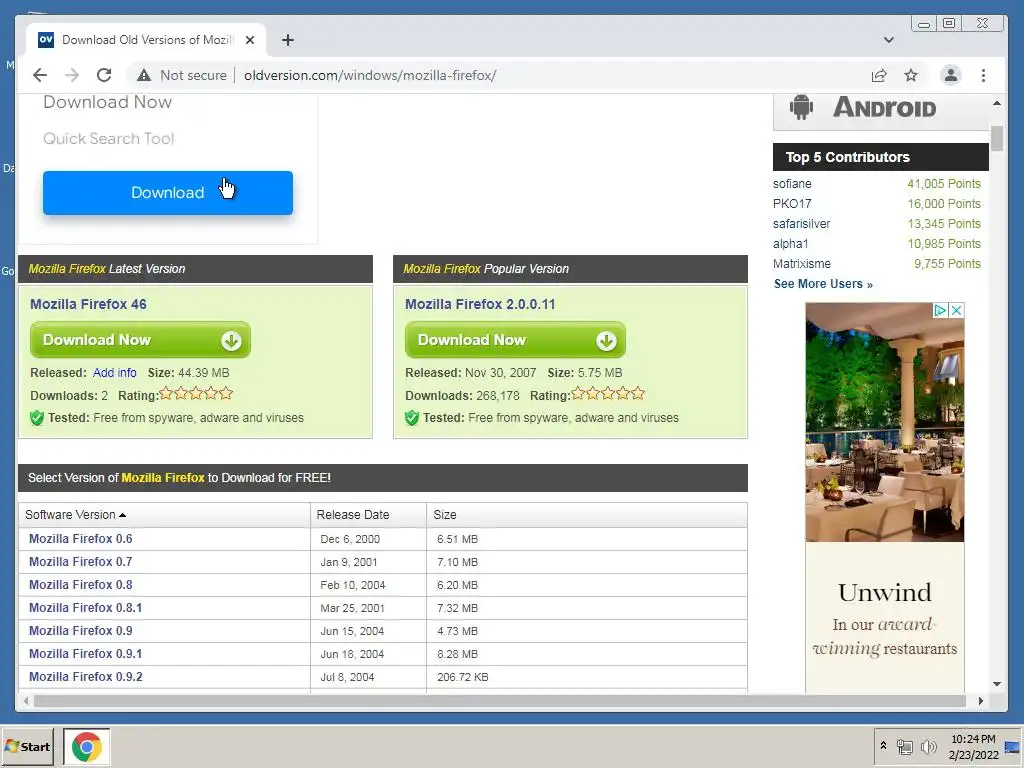Click the address bar URL
The width and height of the screenshot is (1024, 768).
pyautogui.click(x=370, y=75)
